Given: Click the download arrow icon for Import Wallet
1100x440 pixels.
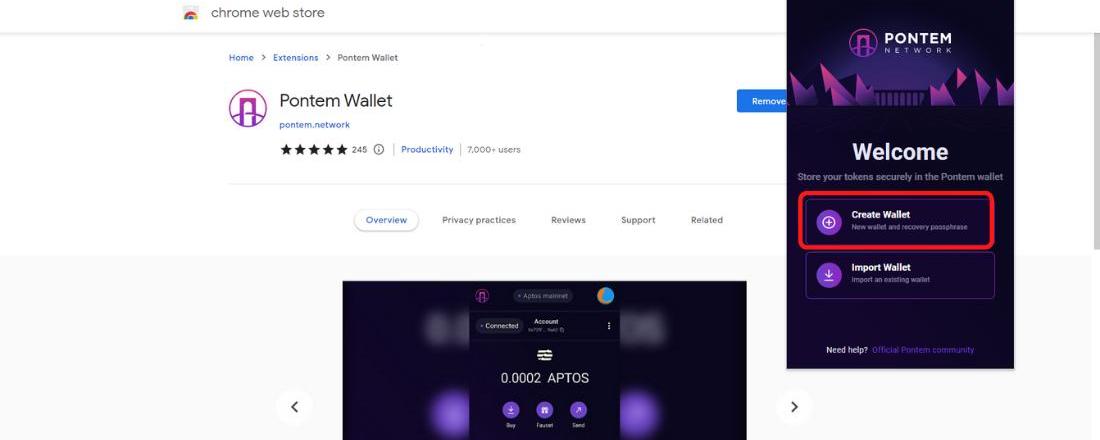Looking at the screenshot, I should 829,275.
